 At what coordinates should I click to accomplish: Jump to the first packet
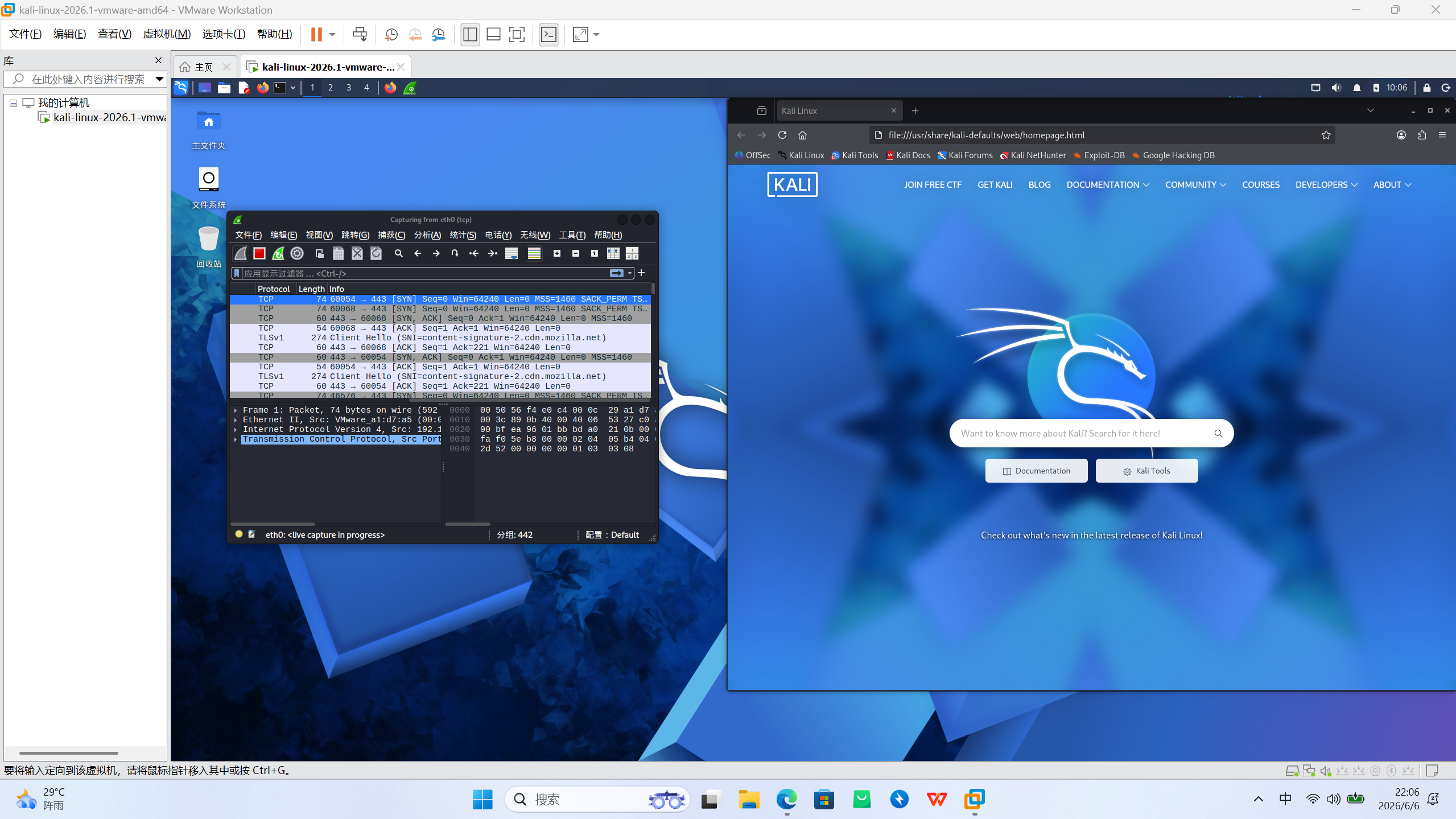(474, 253)
